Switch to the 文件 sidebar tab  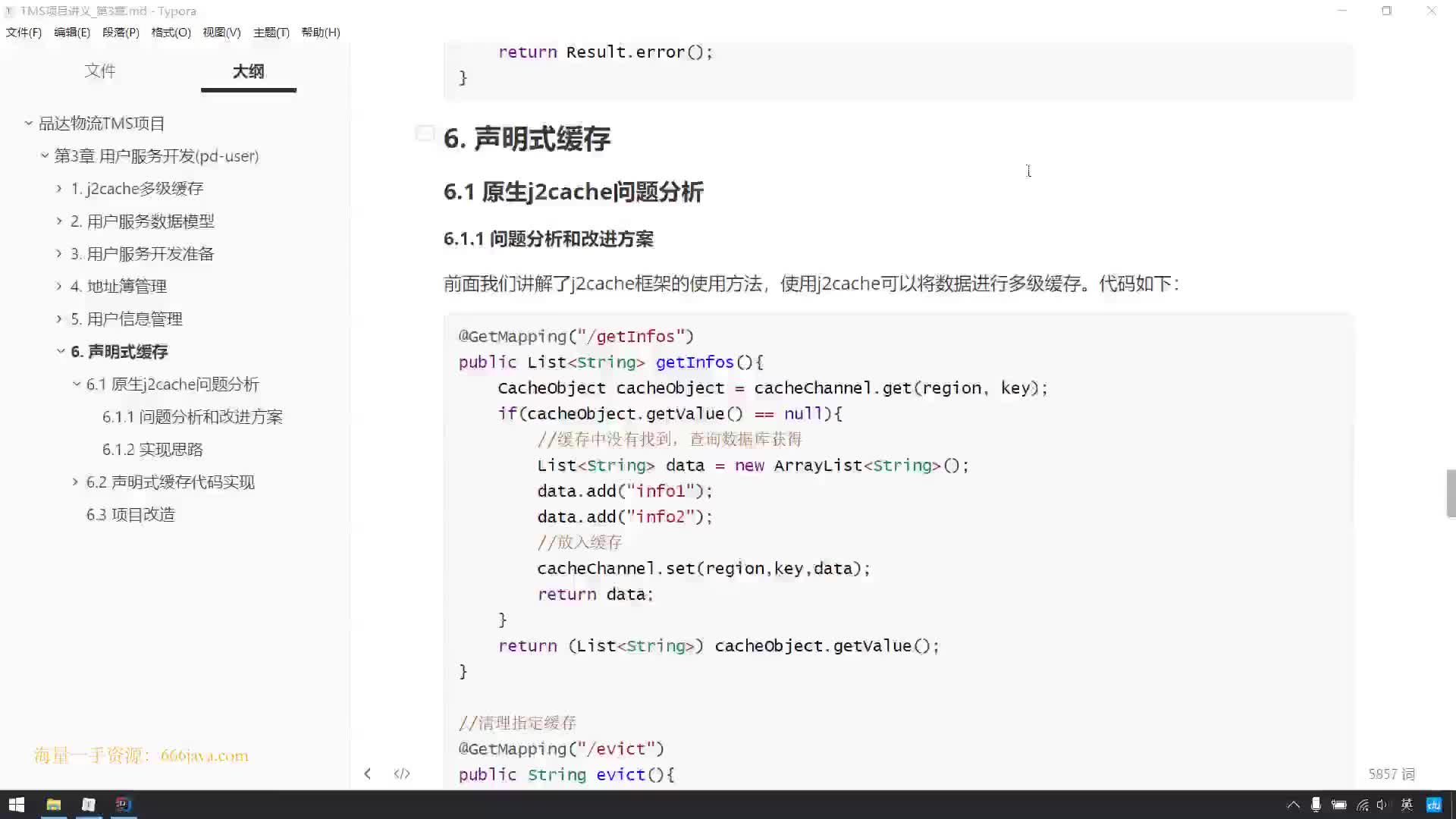pyautogui.click(x=100, y=71)
